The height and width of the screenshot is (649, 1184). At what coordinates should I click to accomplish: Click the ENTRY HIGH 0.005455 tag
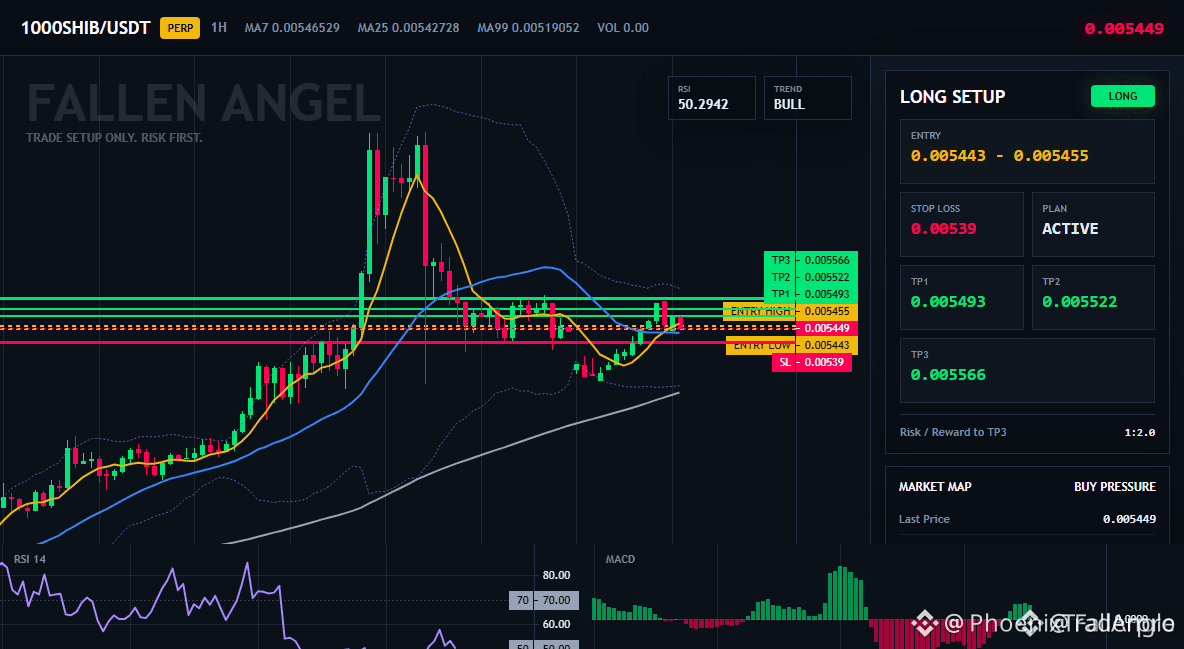pos(791,311)
